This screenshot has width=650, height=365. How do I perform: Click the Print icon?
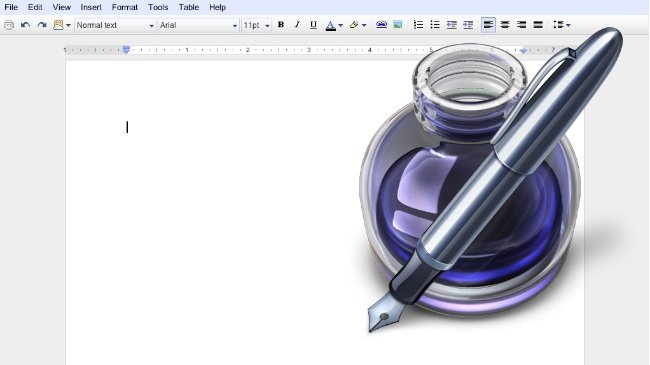pyautogui.click(x=9, y=25)
